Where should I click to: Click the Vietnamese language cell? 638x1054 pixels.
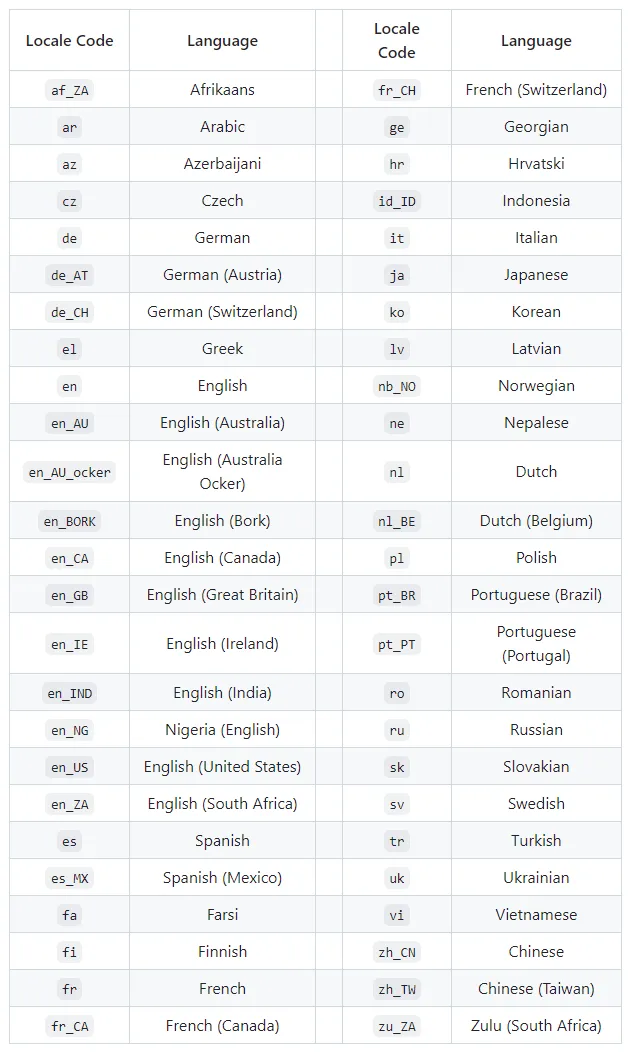click(536, 915)
